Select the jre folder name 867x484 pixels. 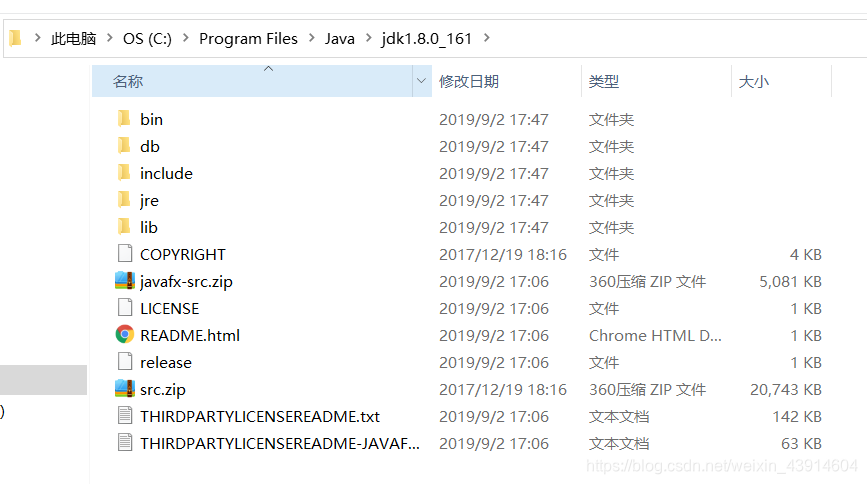click(149, 201)
